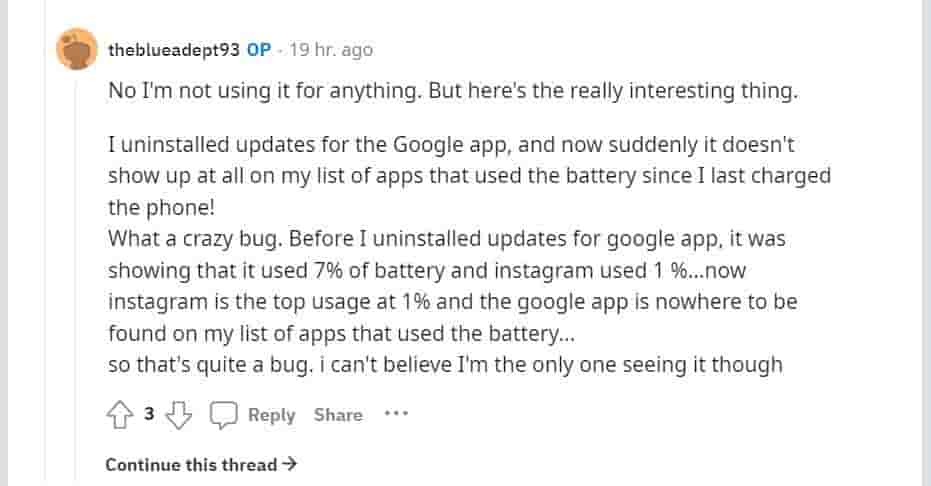The width and height of the screenshot is (931, 486).
Task: Click the vote count number 3
Action: click(x=148, y=414)
